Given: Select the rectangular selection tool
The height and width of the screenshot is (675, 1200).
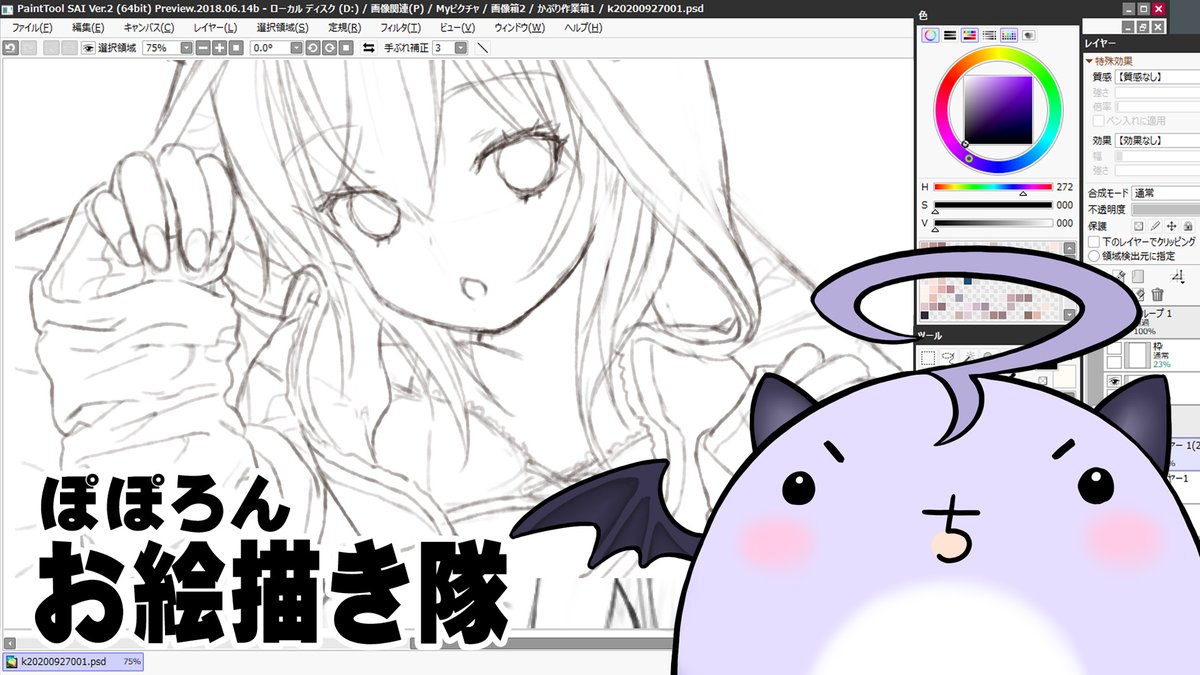Looking at the screenshot, I should (928, 357).
